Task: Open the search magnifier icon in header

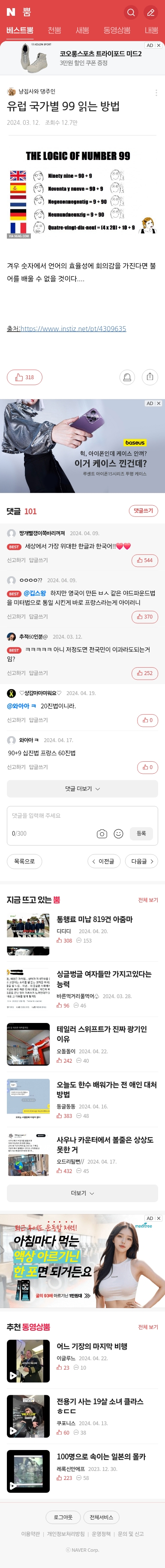Action: click(131, 12)
